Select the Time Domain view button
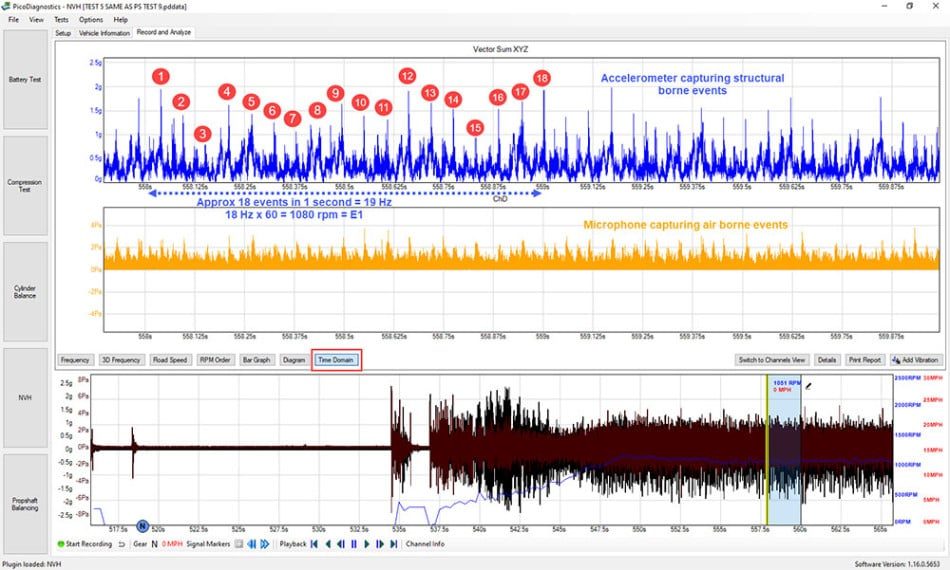Viewport: 950px width, 570px height. click(336, 360)
